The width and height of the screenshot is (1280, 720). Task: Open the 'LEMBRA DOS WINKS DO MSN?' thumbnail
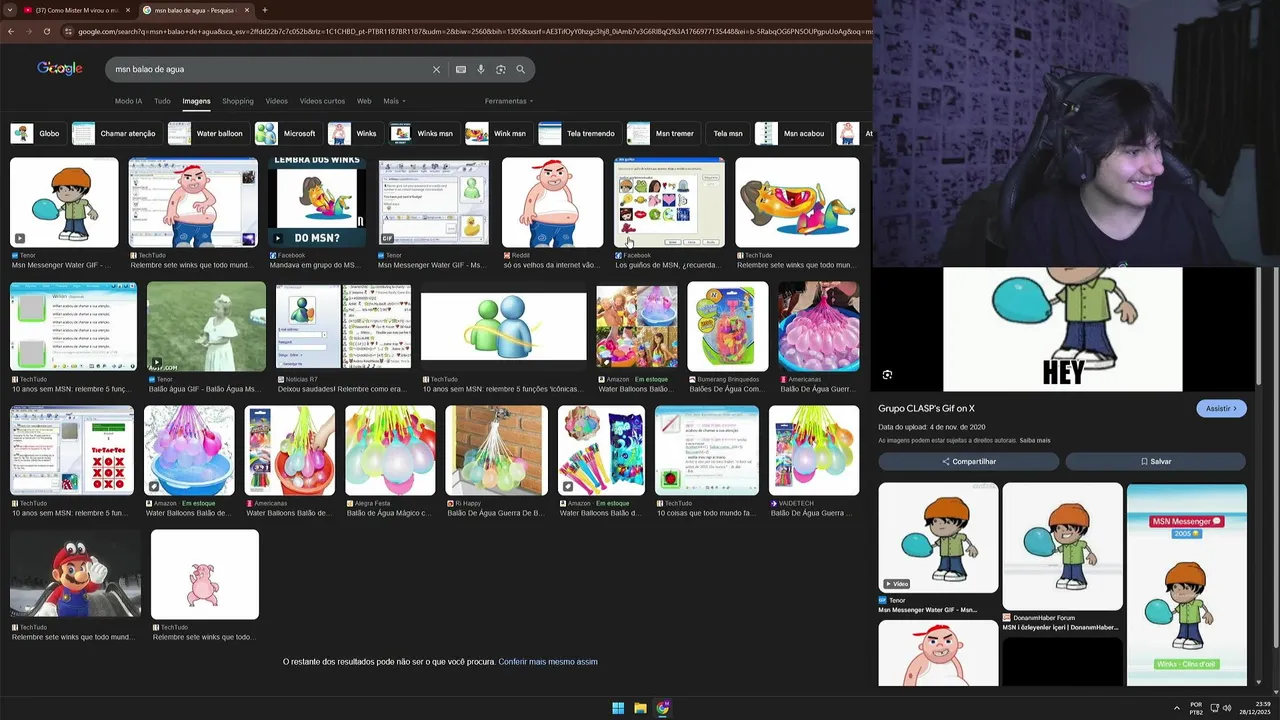316,202
